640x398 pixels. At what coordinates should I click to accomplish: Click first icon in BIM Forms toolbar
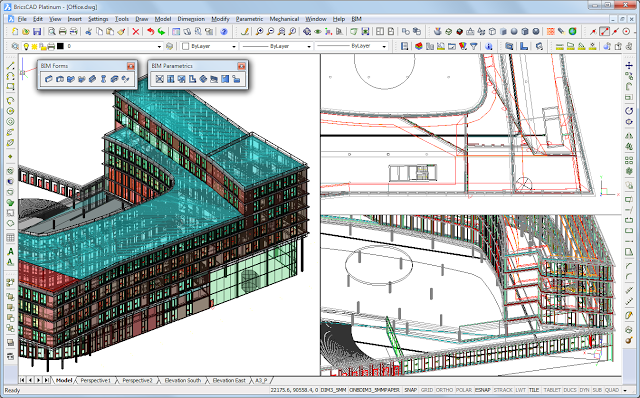click(x=49, y=79)
